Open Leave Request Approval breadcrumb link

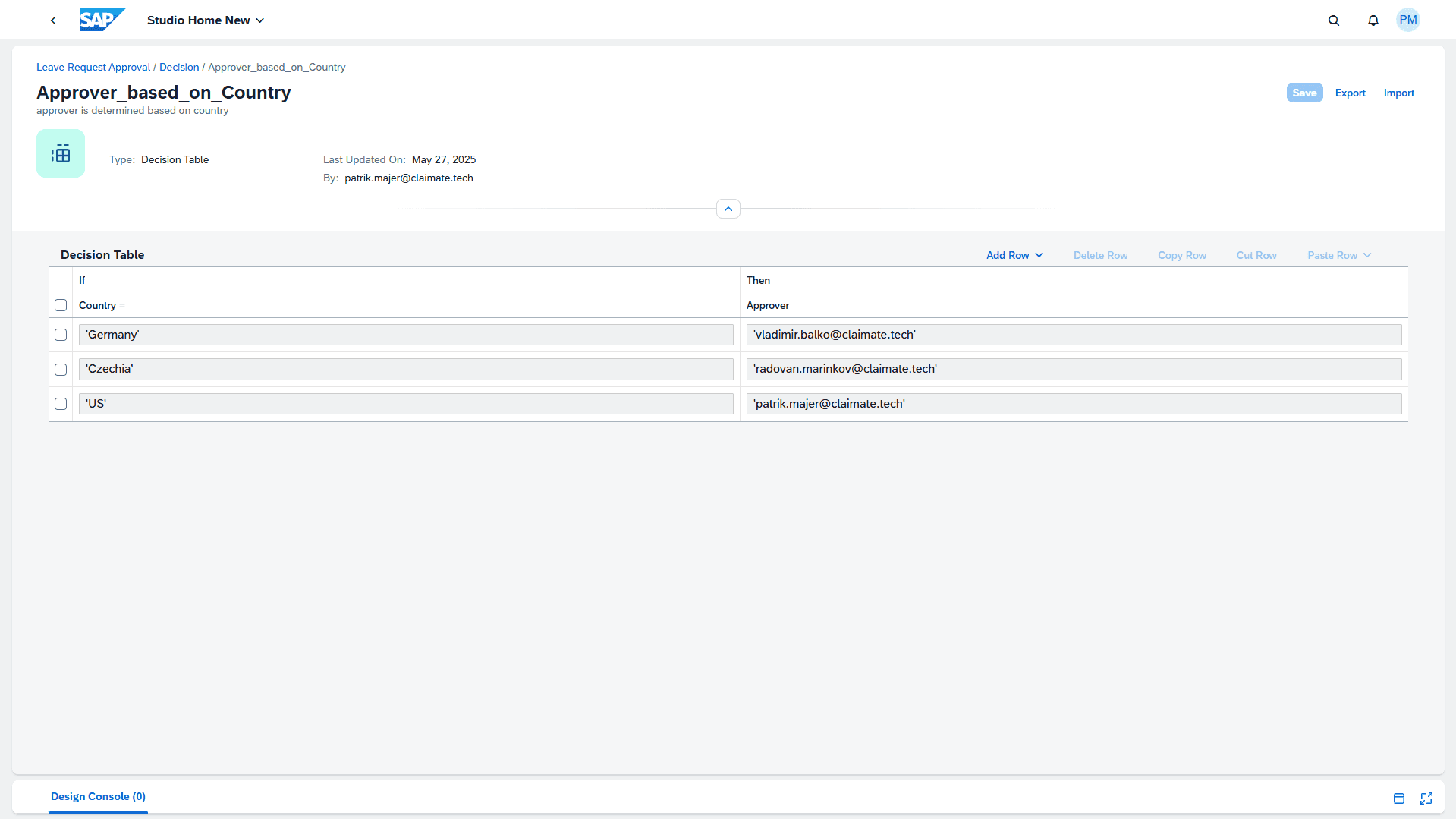pyautogui.click(x=93, y=67)
